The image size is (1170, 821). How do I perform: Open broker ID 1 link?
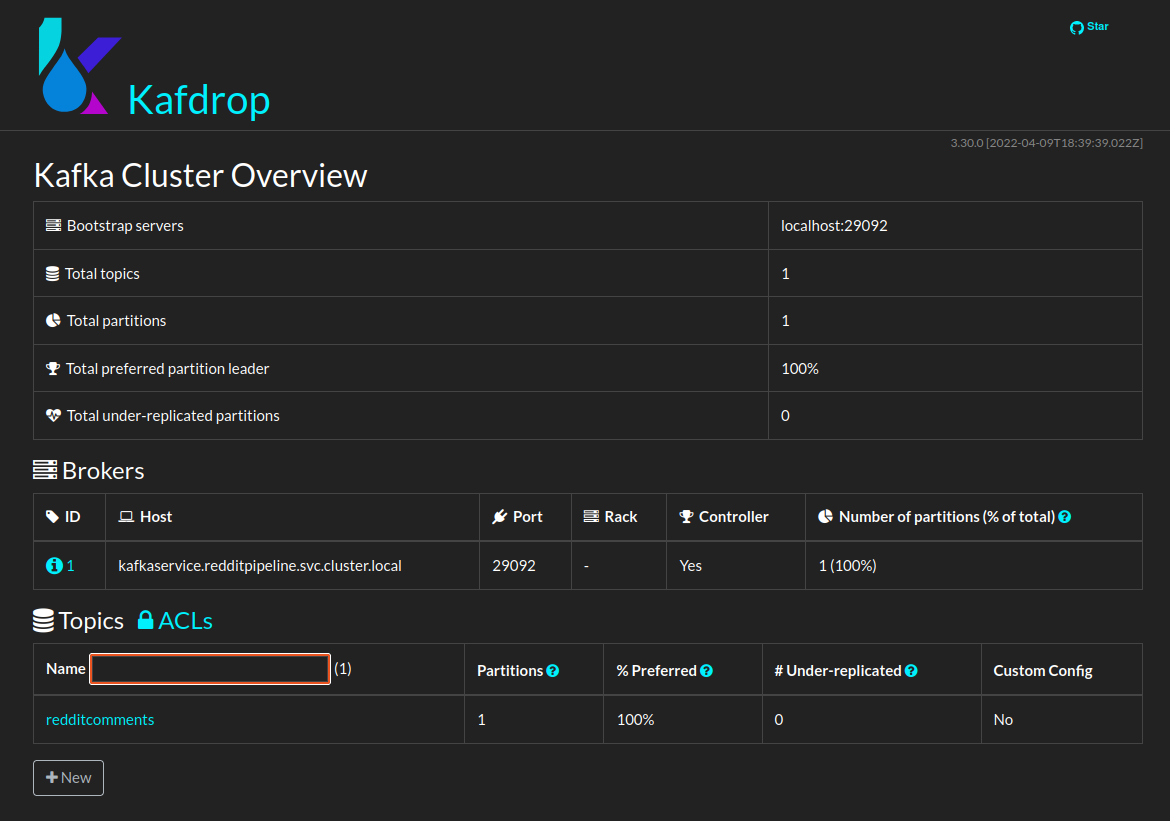[71, 566]
